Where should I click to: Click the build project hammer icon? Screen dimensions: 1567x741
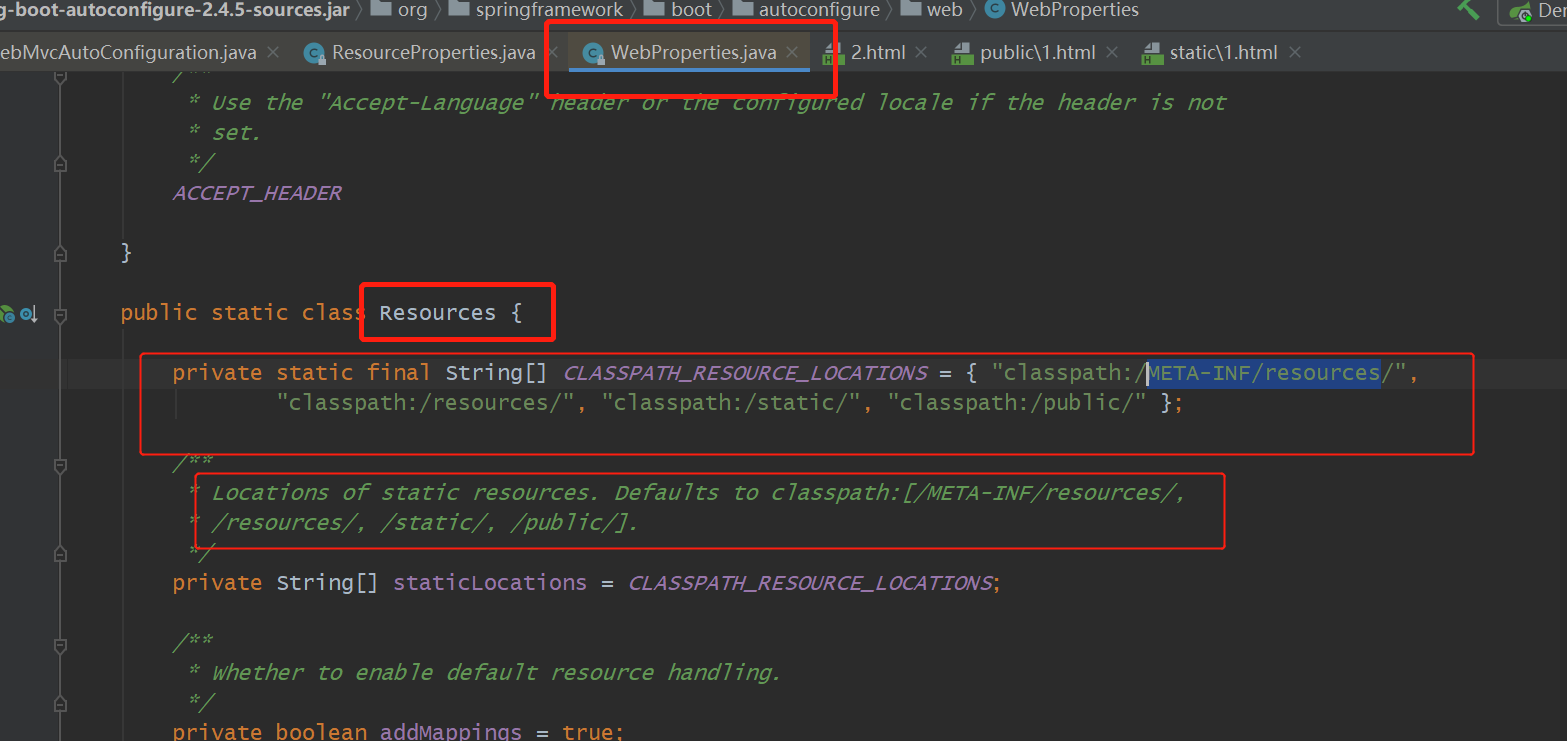1468,9
